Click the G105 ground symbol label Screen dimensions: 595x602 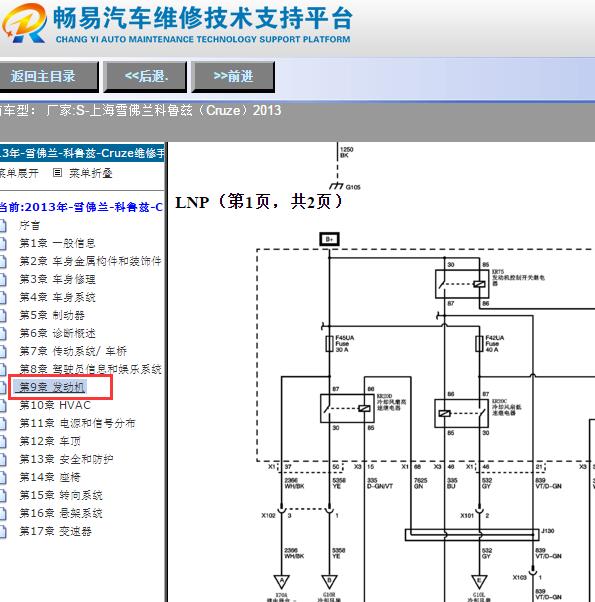[x=353, y=187]
